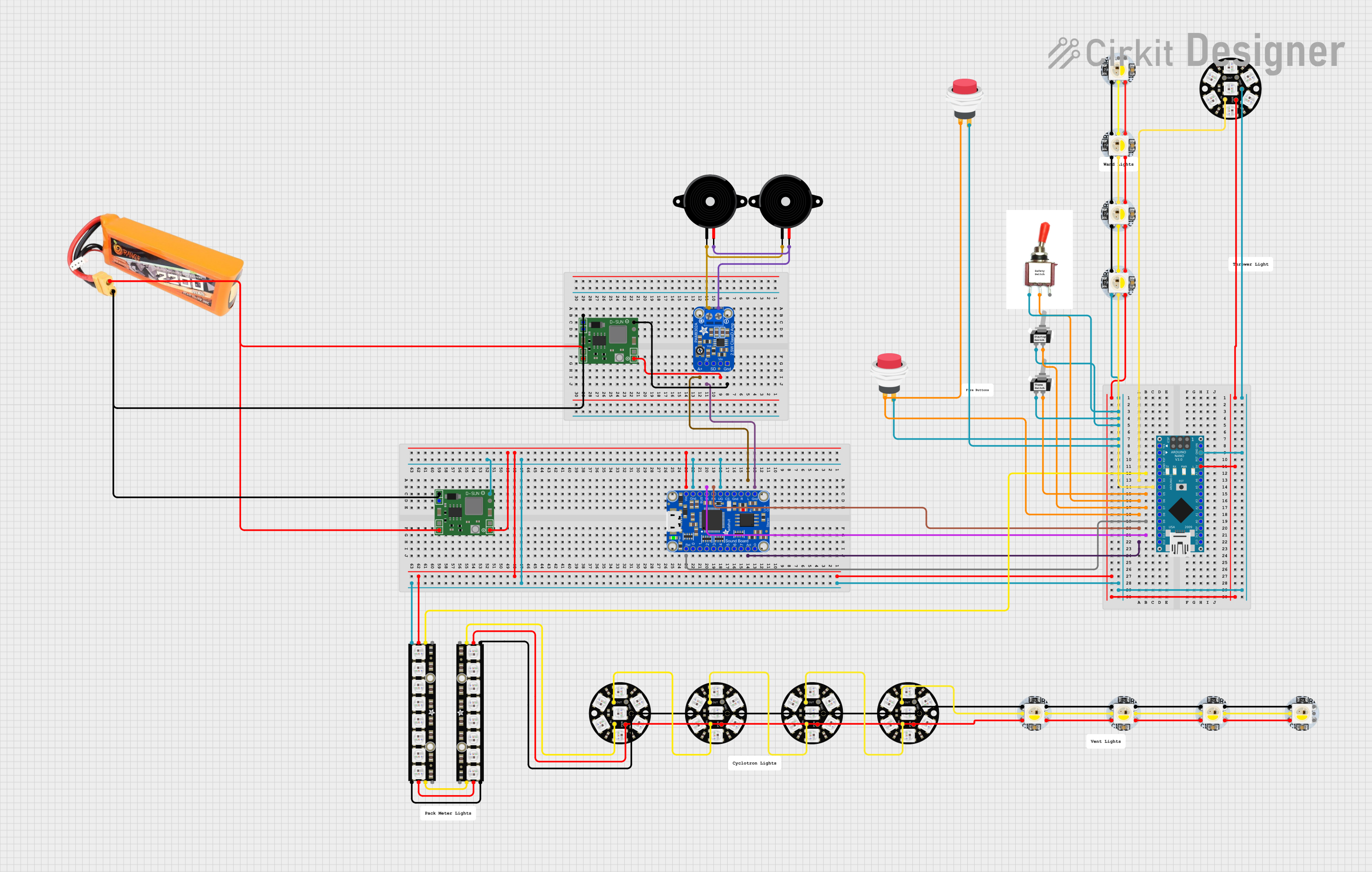This screenshot has width=1372, height=872.
Task: Select the Thrower Light NeoPixel jewel
Action: 1230,88
